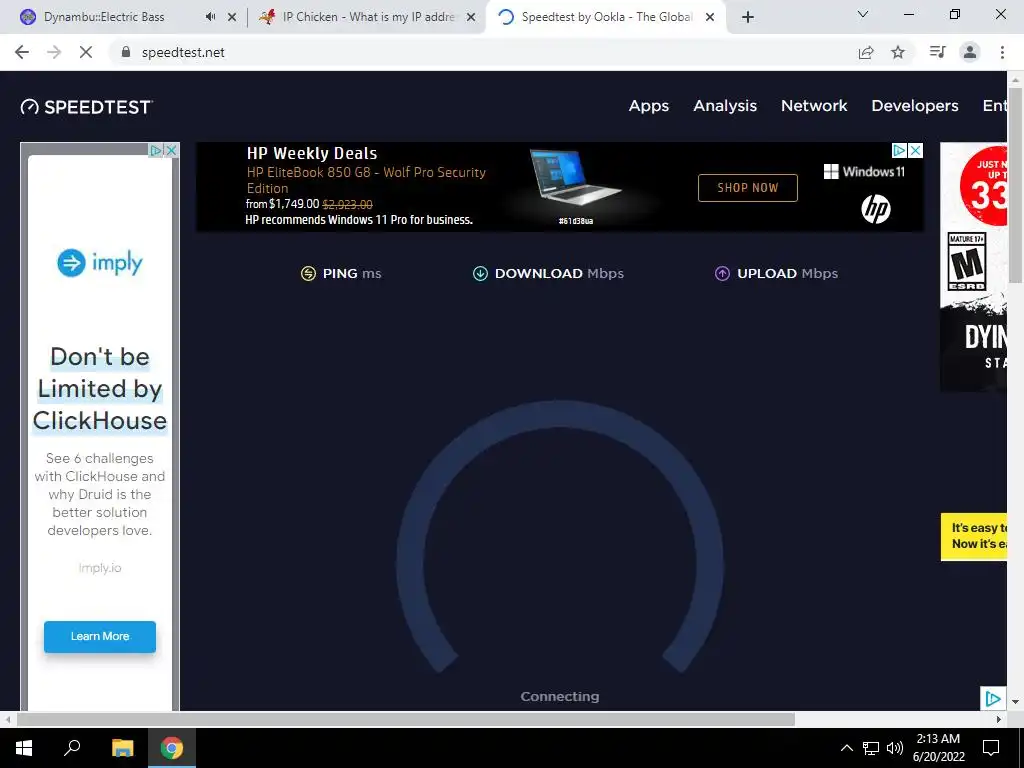Image resolution: width=1024 pixels, height=768 pixels.
Task: Click SHOP NOW in HP ad
Action: (748, 188)
